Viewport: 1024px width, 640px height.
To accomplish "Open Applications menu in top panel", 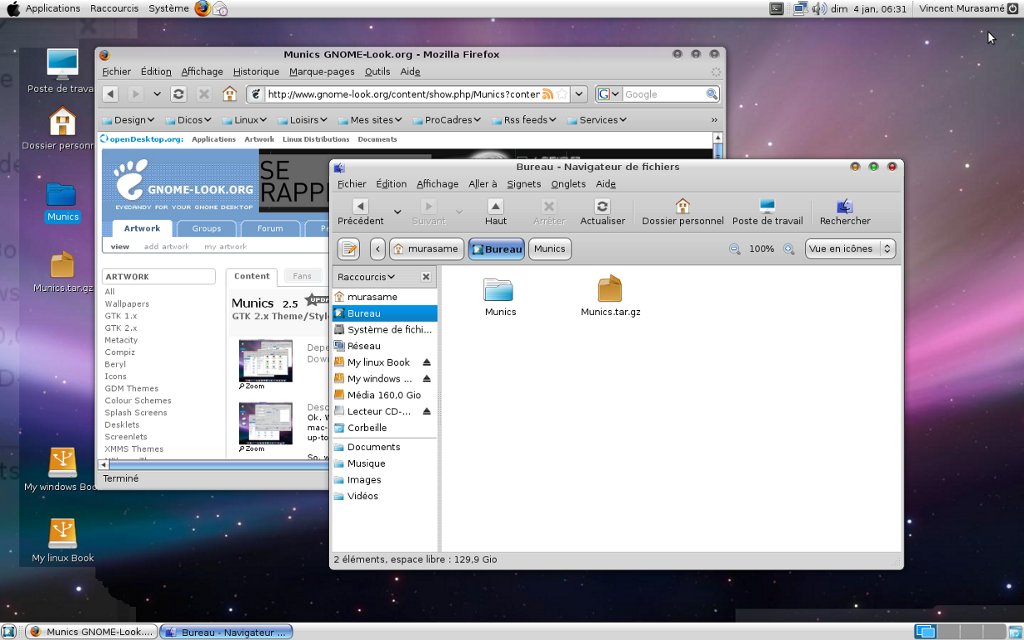I will [53, 8].
